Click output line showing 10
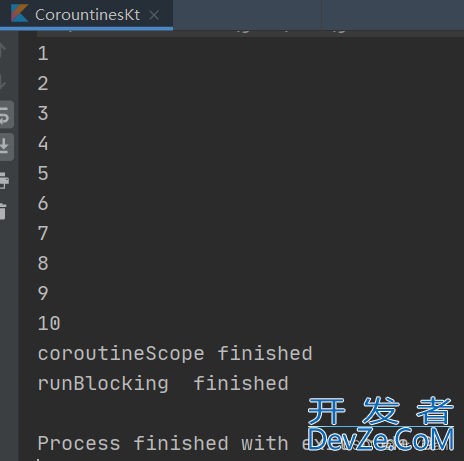 coord(49,324)
